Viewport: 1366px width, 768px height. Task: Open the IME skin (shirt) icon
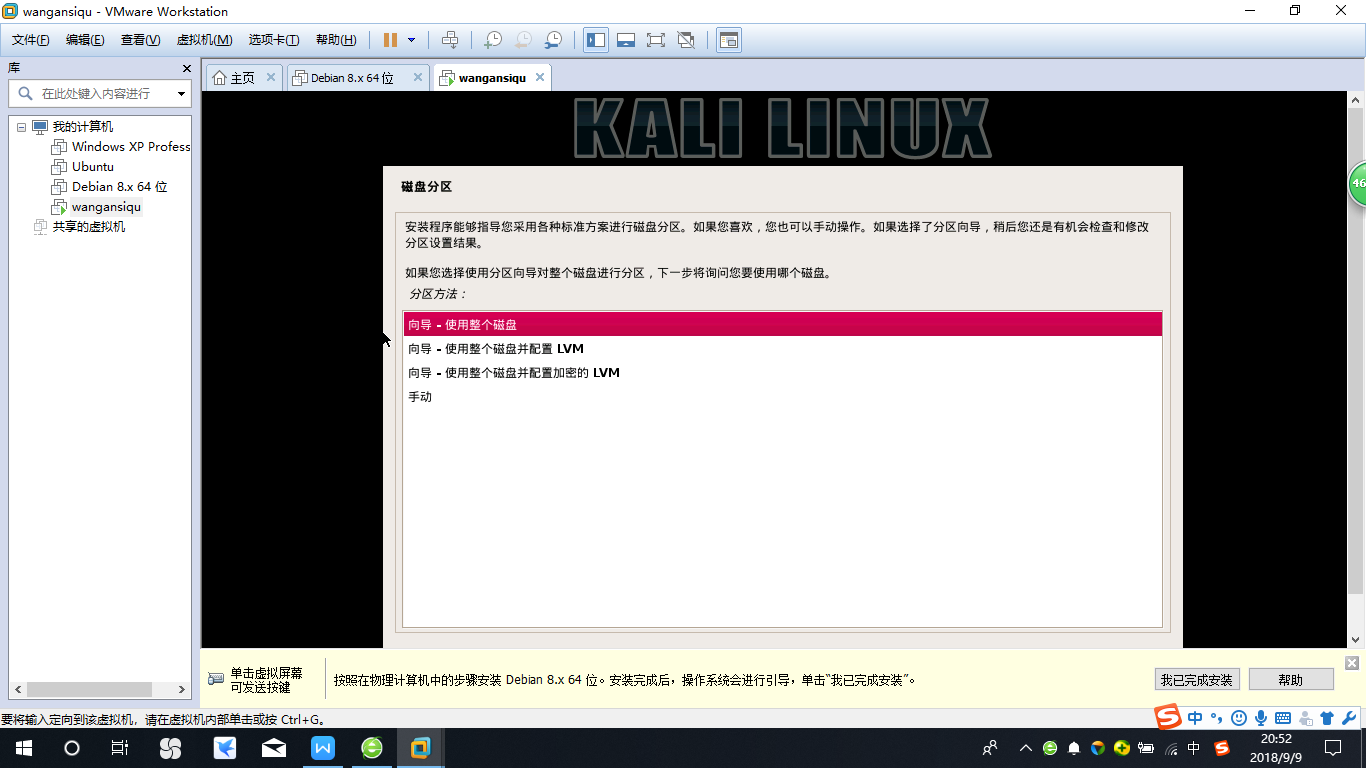(1327, 718)
